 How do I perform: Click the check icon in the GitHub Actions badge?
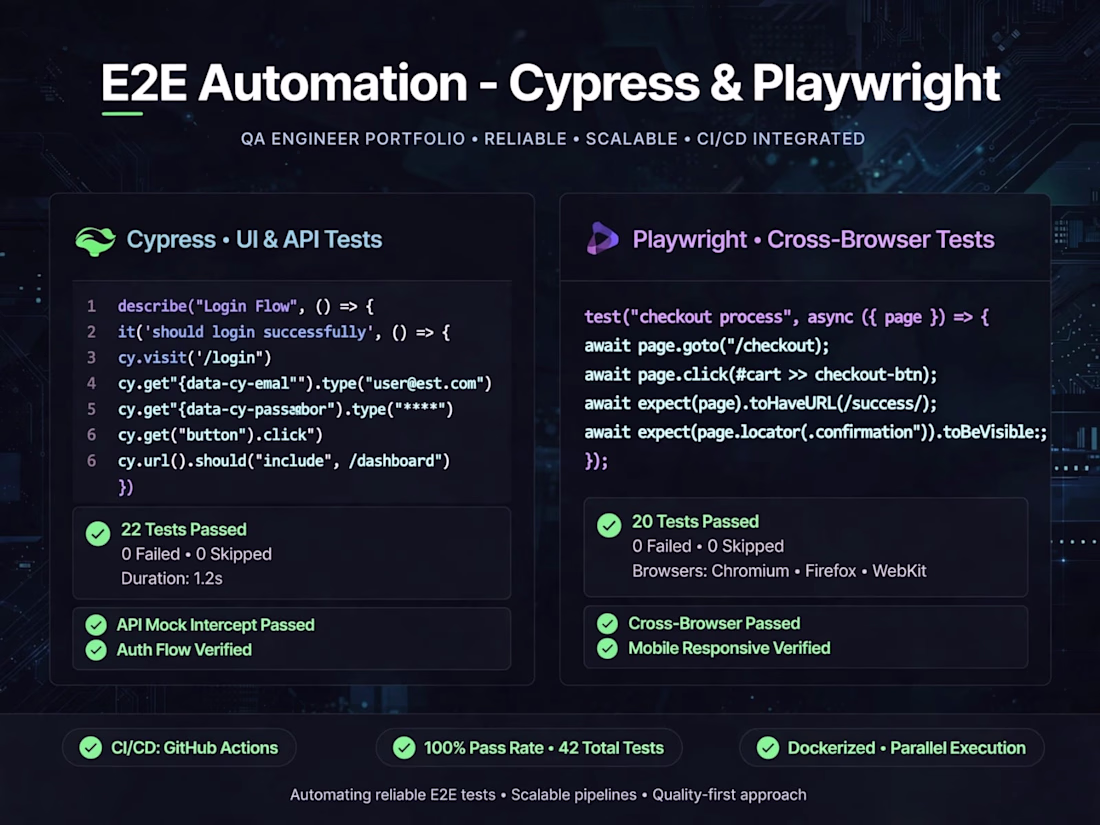click(90, 748)
